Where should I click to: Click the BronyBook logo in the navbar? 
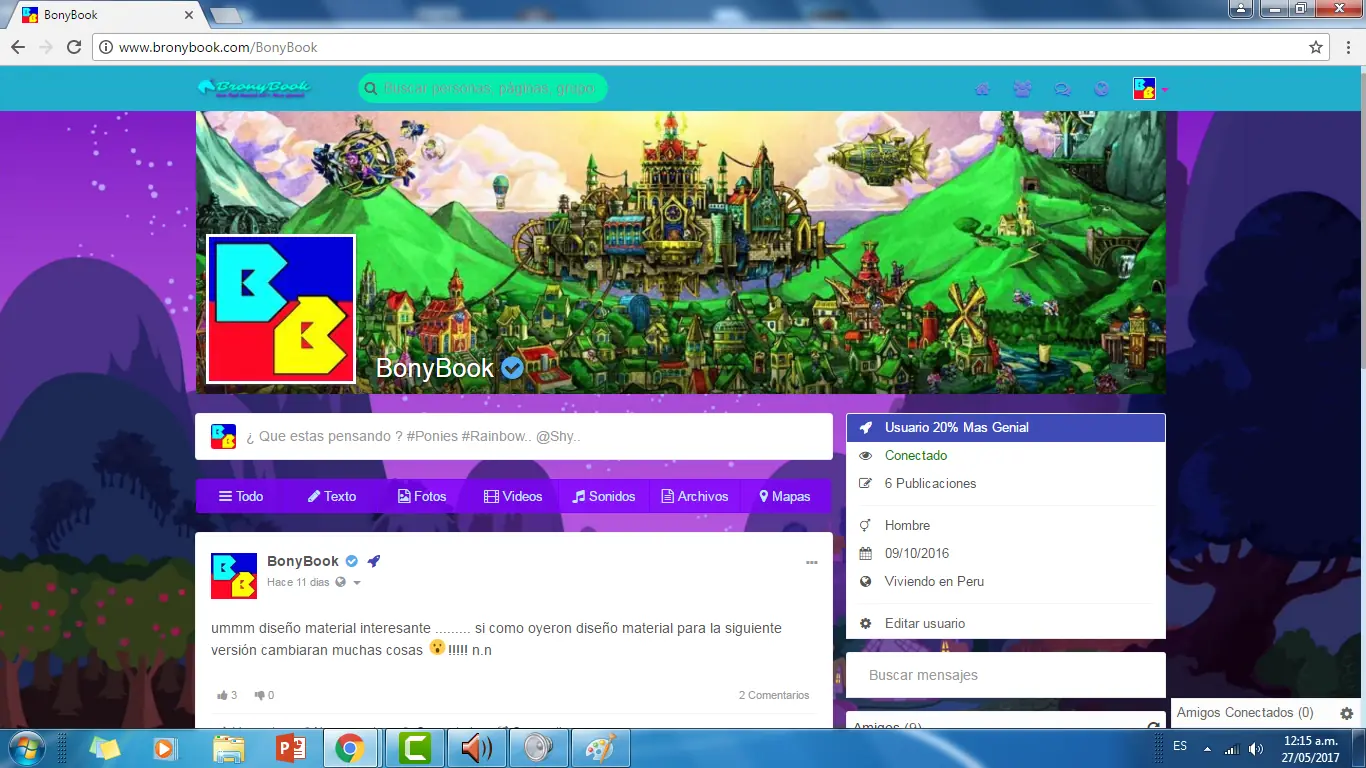click(x=254, y=88)
